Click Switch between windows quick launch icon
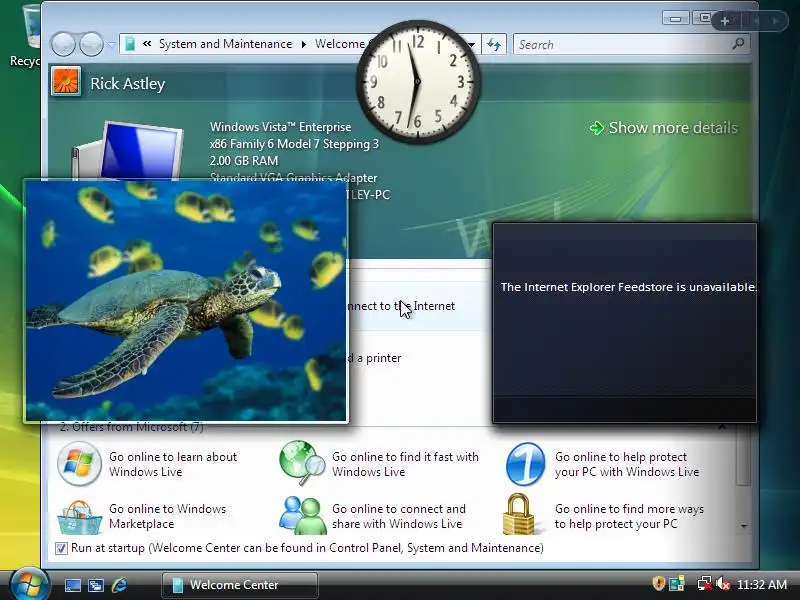Screen dimensions: 800x600 96,585
